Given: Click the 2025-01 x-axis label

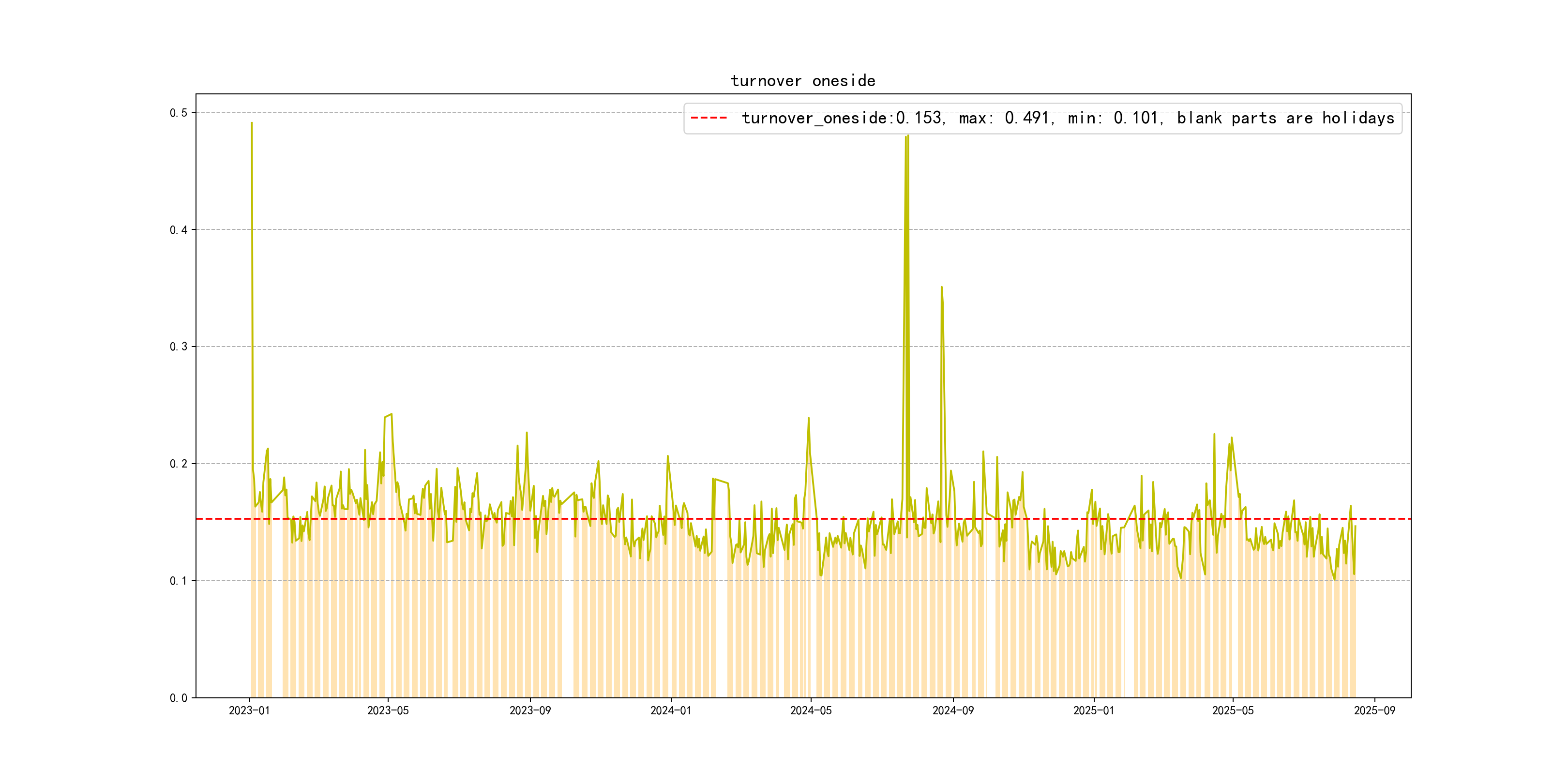Looking at the screenshot, I should coord(1093,710).
